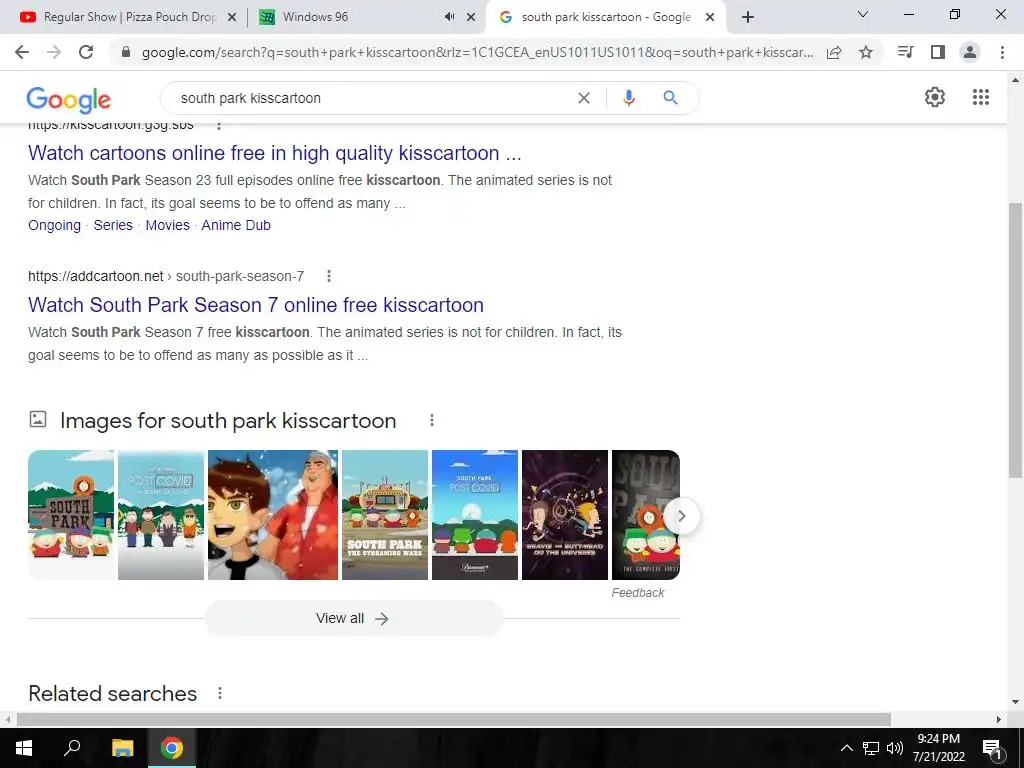Open the Beavis and Butt-Head thumbnail

pos(565,515)
